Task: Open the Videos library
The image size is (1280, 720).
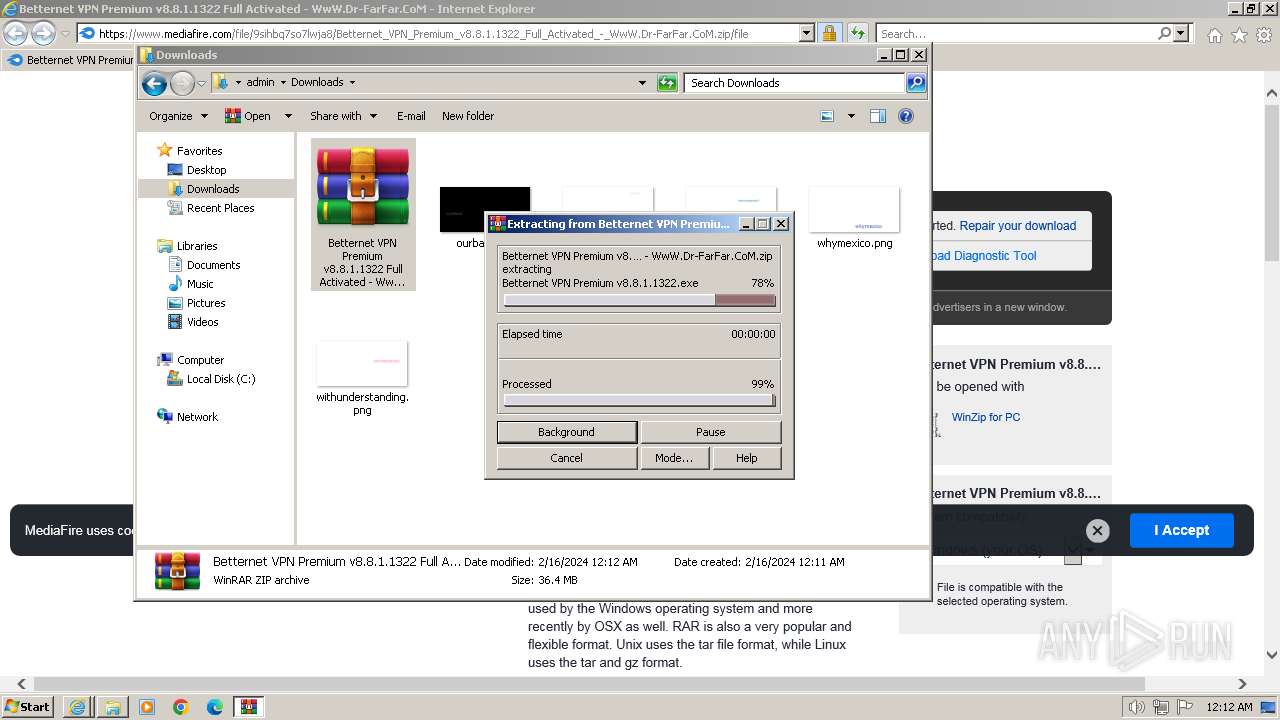Action: click(202, 322)
